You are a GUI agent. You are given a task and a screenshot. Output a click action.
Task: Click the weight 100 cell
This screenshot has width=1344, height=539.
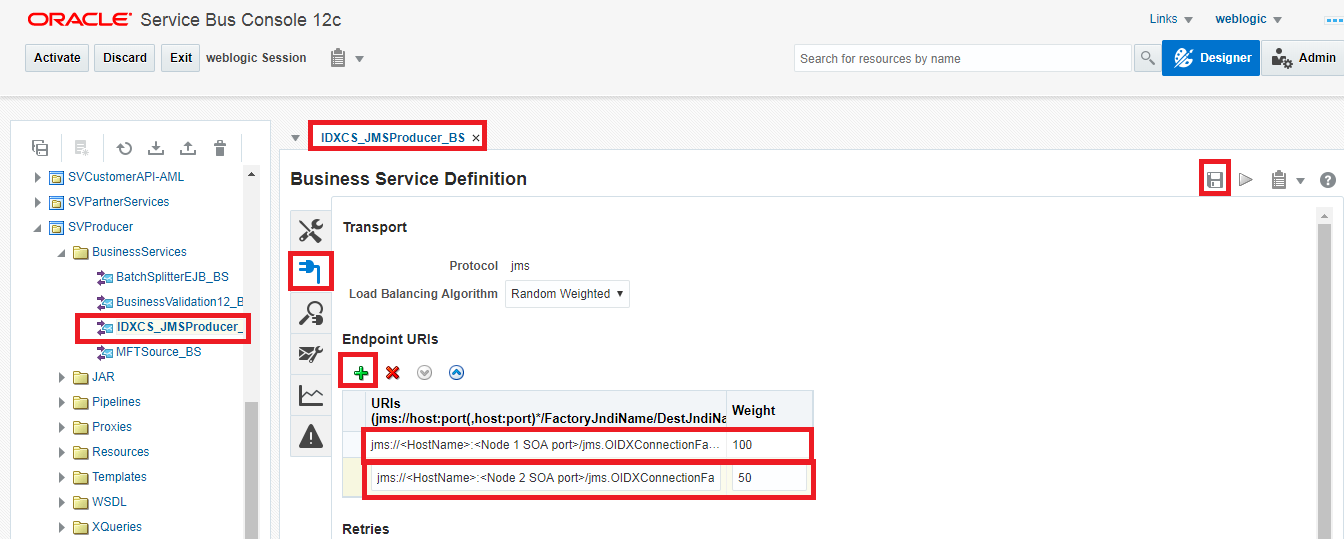(x=768, y=444)
